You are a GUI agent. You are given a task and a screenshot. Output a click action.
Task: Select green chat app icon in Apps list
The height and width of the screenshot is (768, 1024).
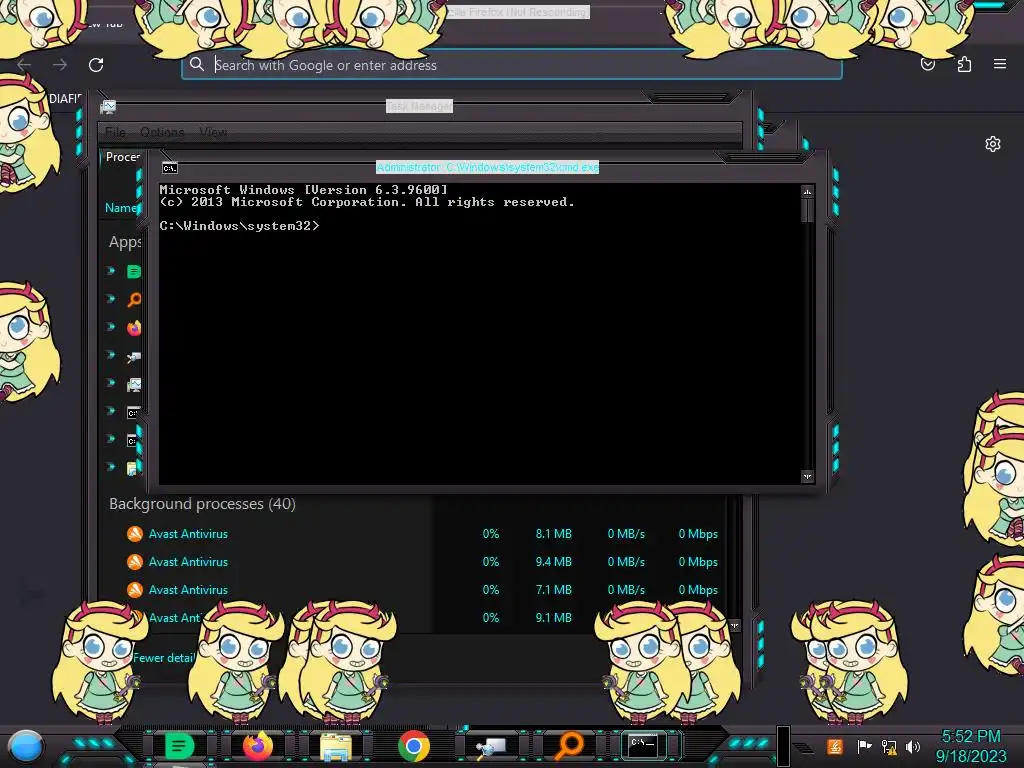coord(134,272)
